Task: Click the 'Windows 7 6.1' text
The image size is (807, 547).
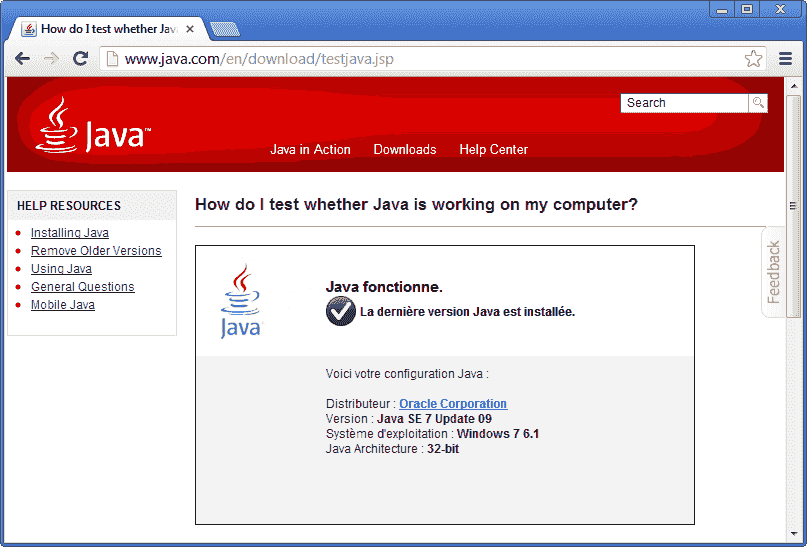Action: click(x=498, y=434)
